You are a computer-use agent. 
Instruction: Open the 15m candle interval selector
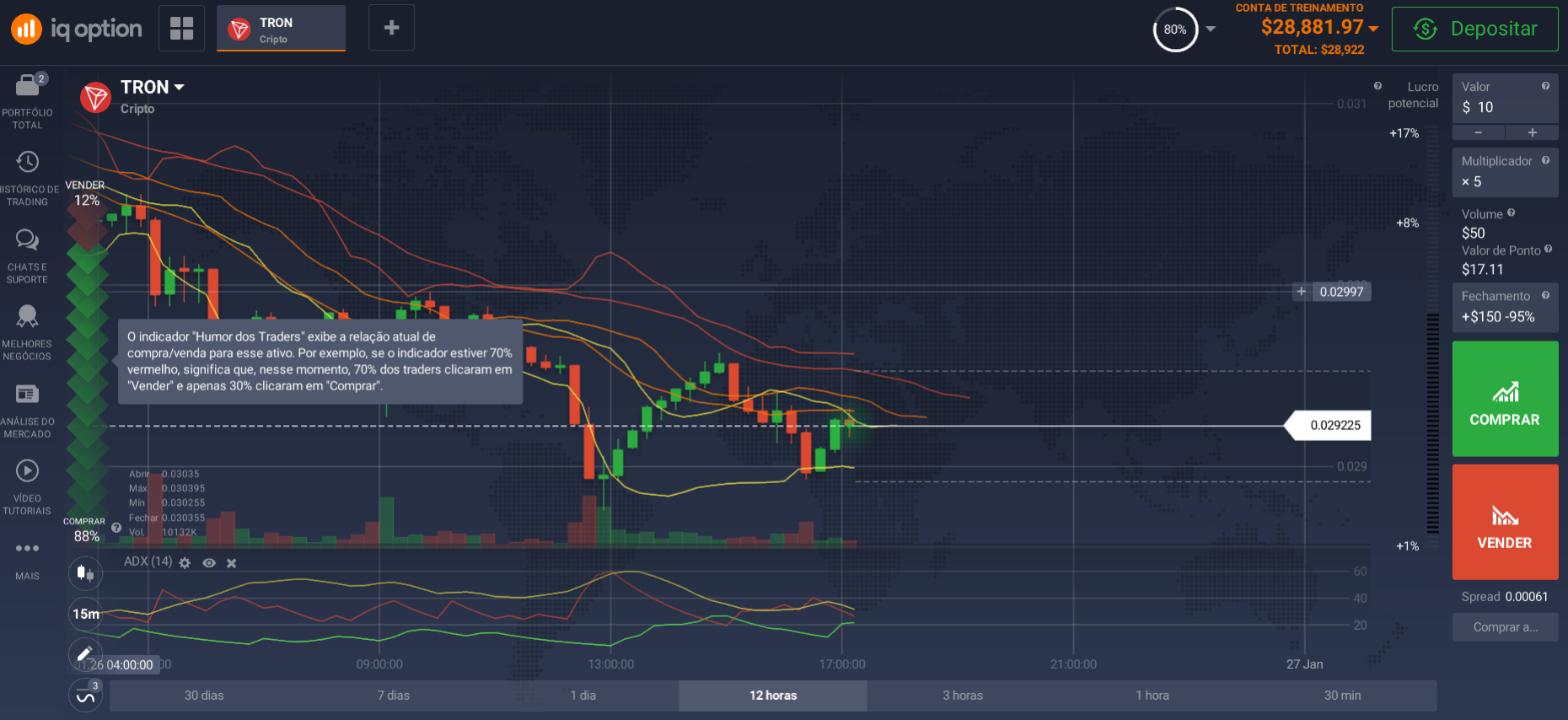coord(85,614)
